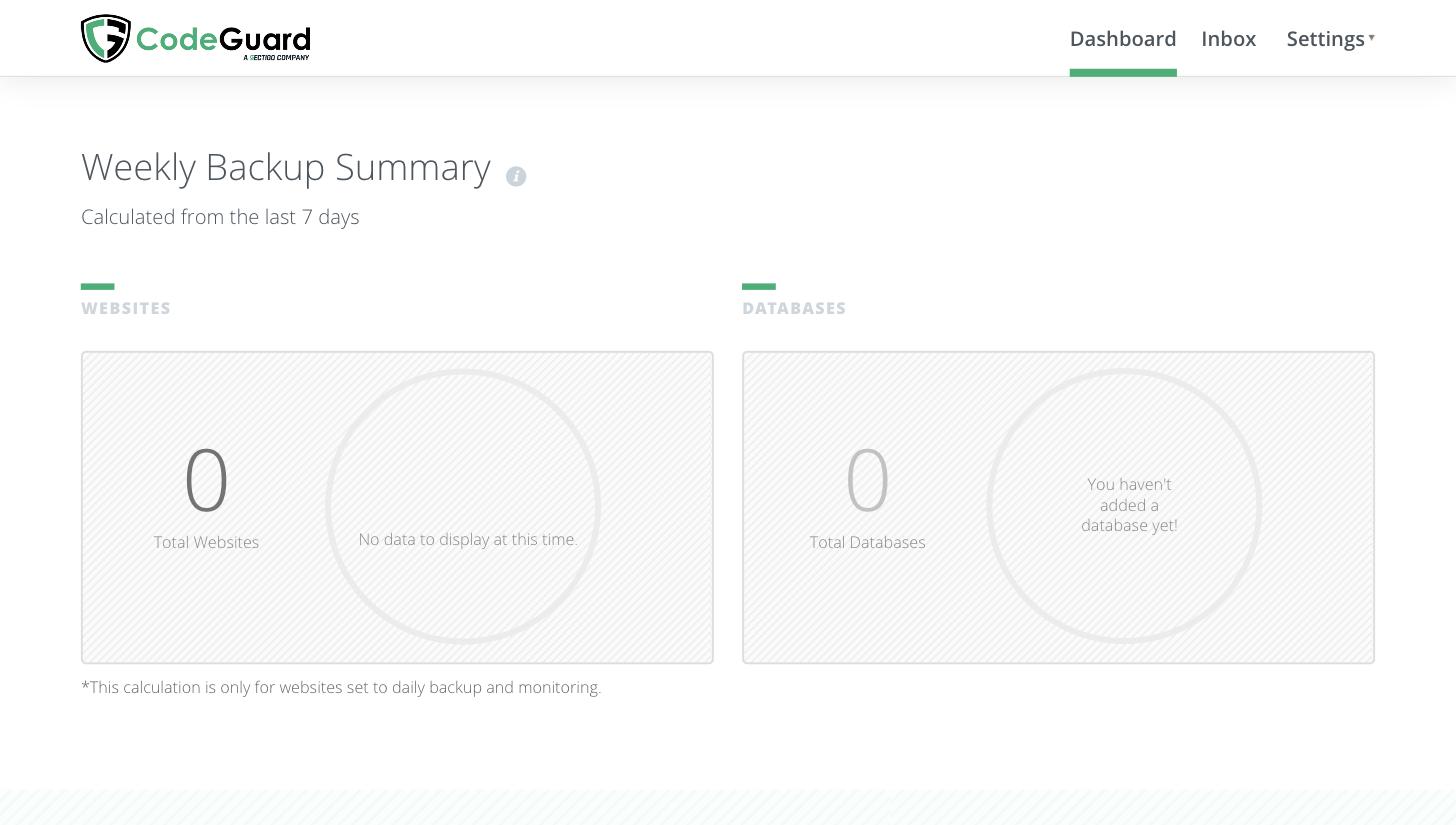
Task: Click the DATABASES section label
Action: click(794, 308)
